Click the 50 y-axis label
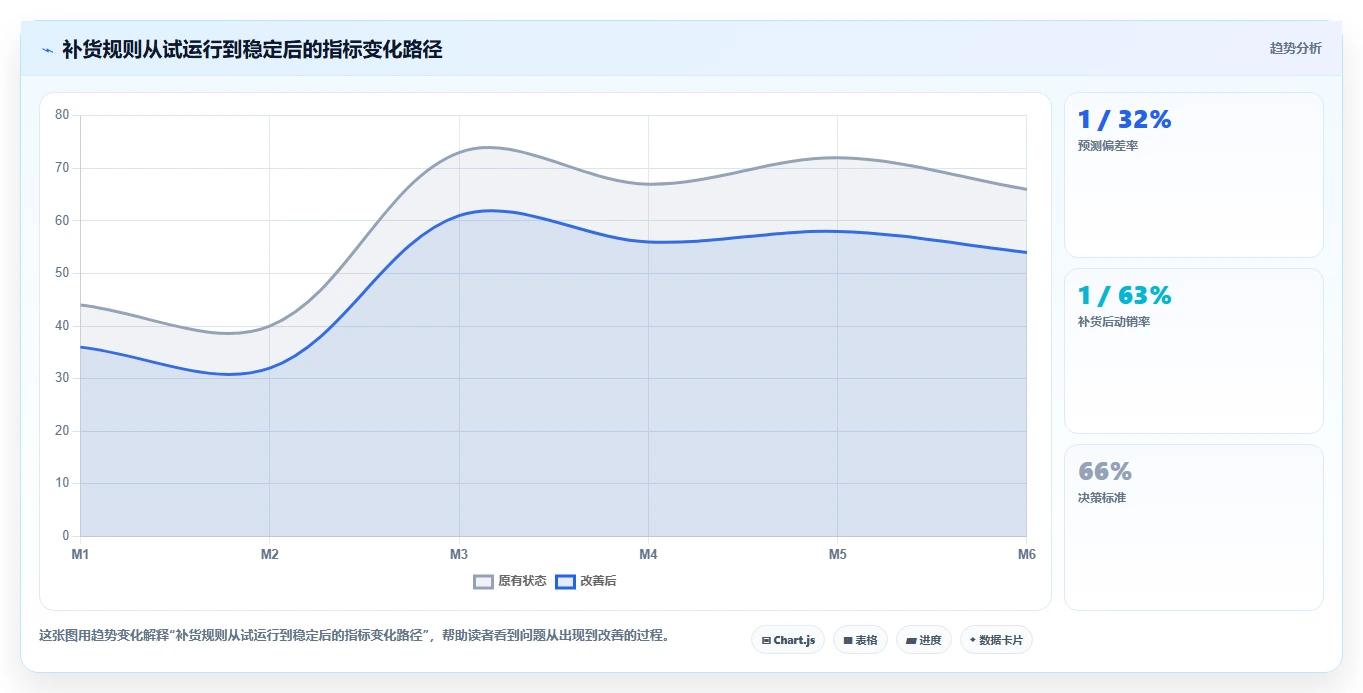 pyautogui.click(x=62, y=273)
